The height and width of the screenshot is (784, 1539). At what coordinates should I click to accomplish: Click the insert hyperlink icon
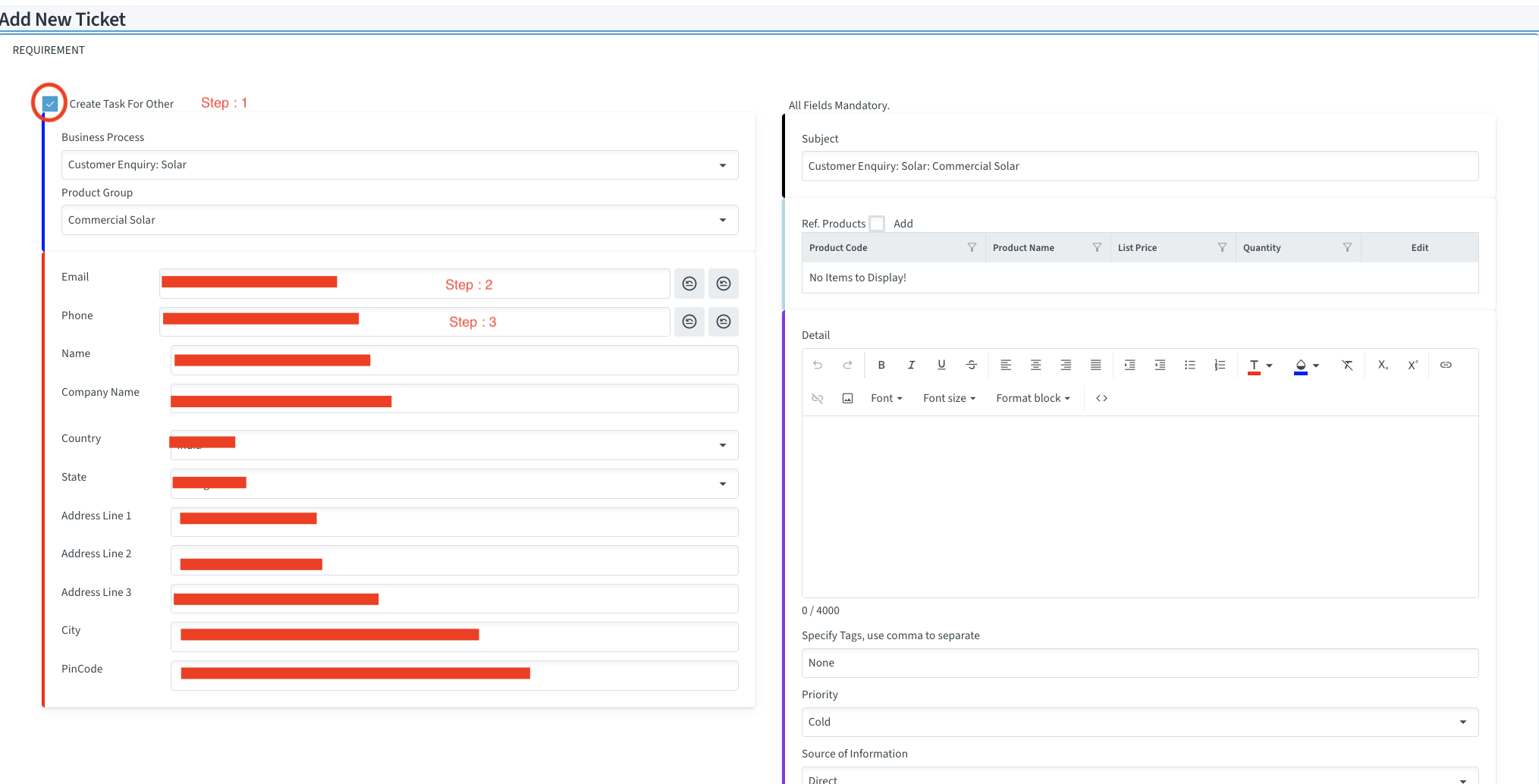tap(1446, 365)
